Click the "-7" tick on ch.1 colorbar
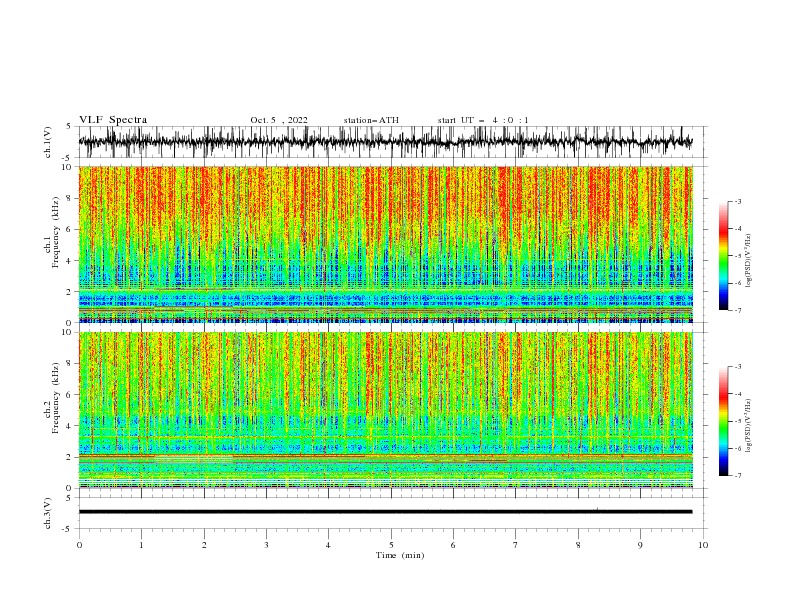This screenshot has width=792, height=612. point(738,310)
